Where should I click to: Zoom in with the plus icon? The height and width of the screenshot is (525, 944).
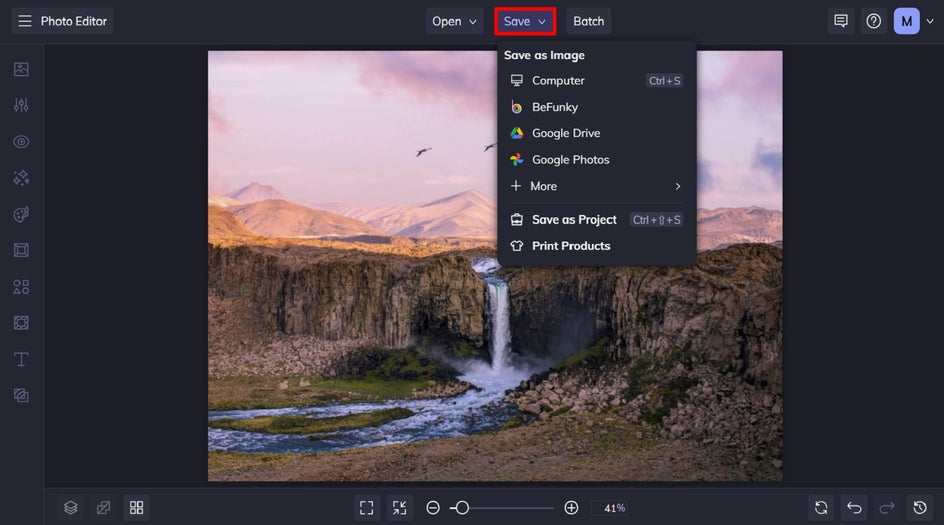pyautogui.click(x=571, y=508)
